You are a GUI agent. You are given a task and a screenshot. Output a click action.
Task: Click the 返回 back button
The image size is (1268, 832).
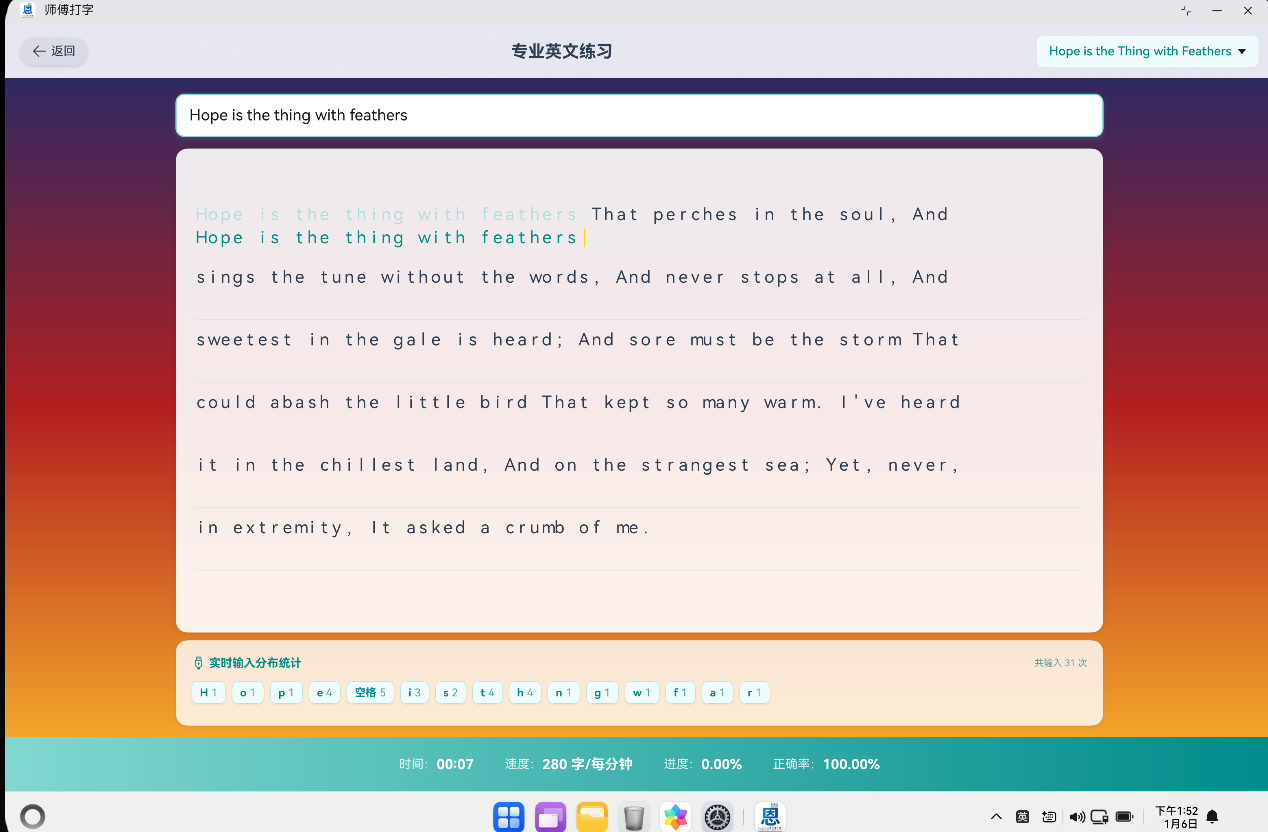pyautogui.click(x=54, y=51)
